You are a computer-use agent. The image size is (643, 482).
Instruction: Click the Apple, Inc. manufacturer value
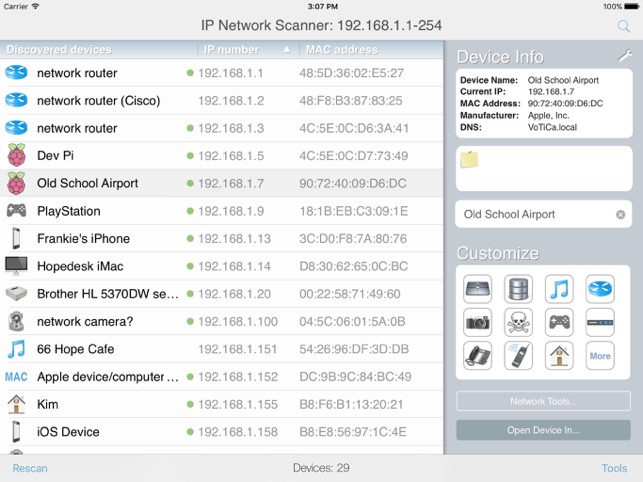tap(548, 116)
